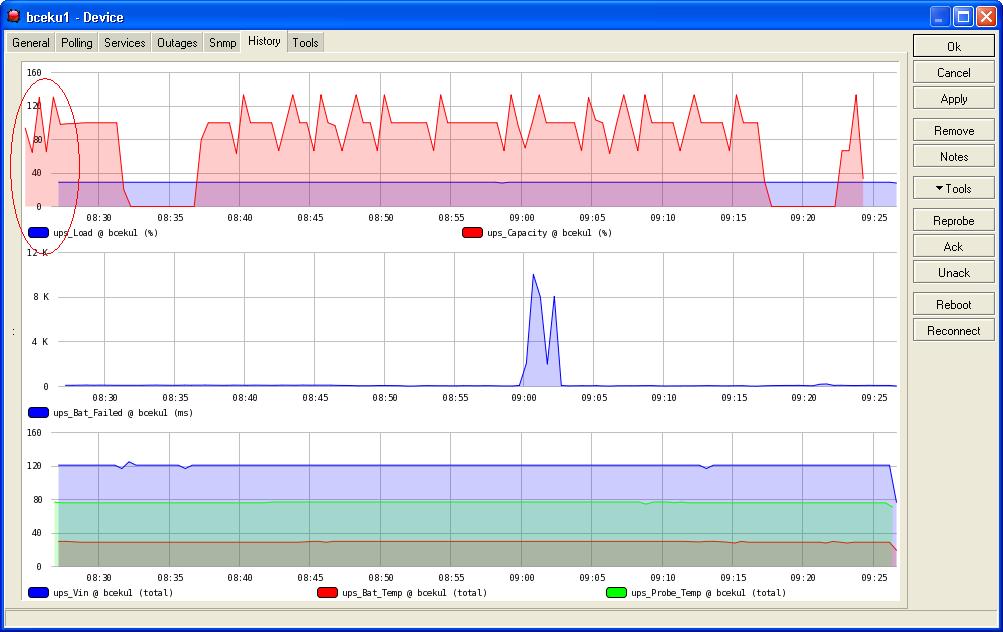The height and width of the screenshot is (632, 1003).
Task: Click the Ack button
Action: click(x=954, y=247)
